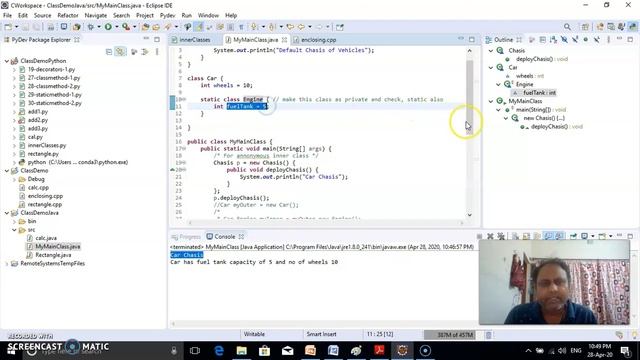Click the Task View taskbar button
The width and height of the screenshot is (640, 360).
(195, 350)
